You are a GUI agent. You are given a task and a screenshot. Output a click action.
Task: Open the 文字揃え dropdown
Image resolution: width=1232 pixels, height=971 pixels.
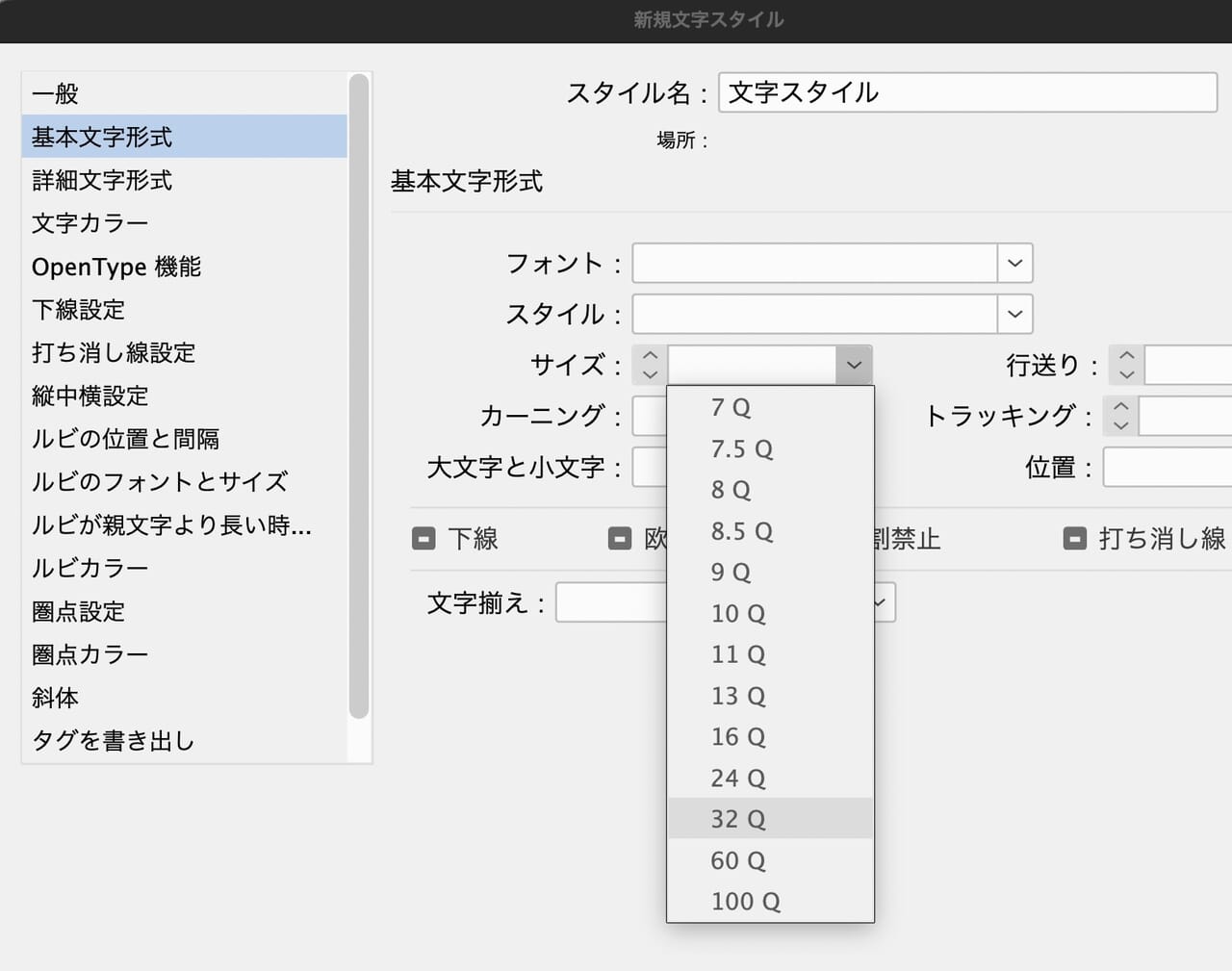pyautogui.click(x=877, y=602)
